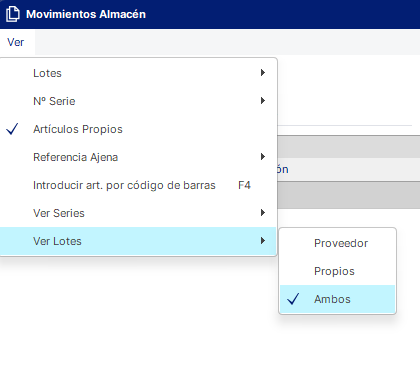Open the Ver Series submenu arrow

coord(263,213)
